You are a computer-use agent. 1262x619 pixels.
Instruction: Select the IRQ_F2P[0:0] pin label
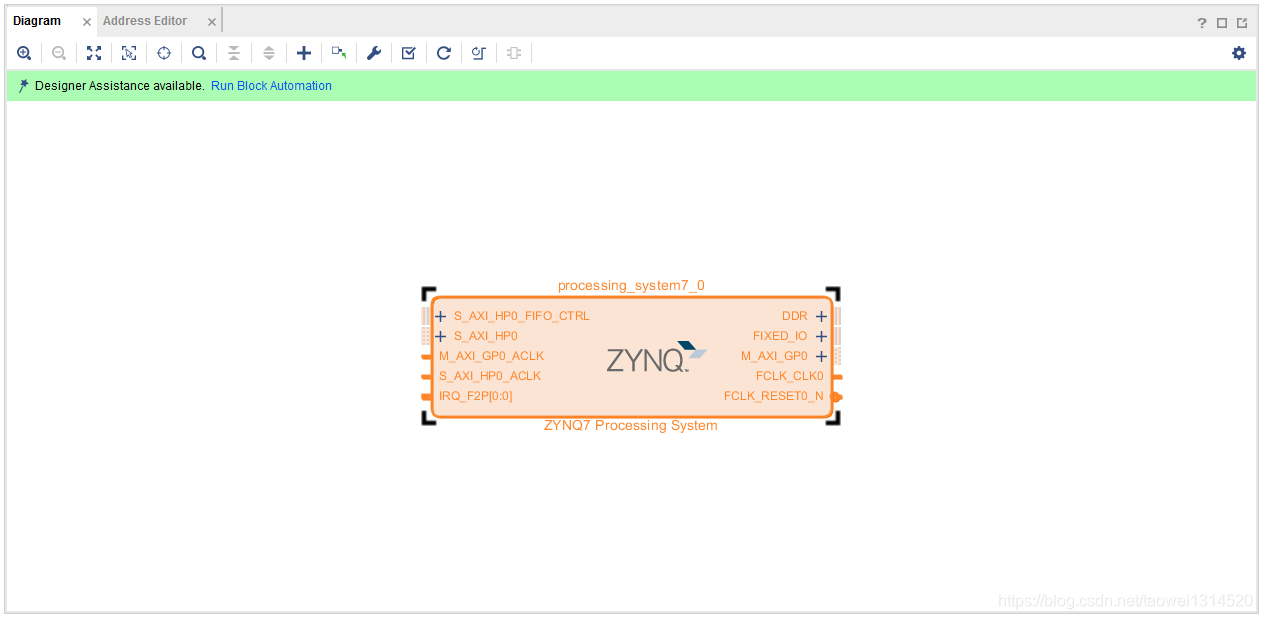tap(476, 396)
